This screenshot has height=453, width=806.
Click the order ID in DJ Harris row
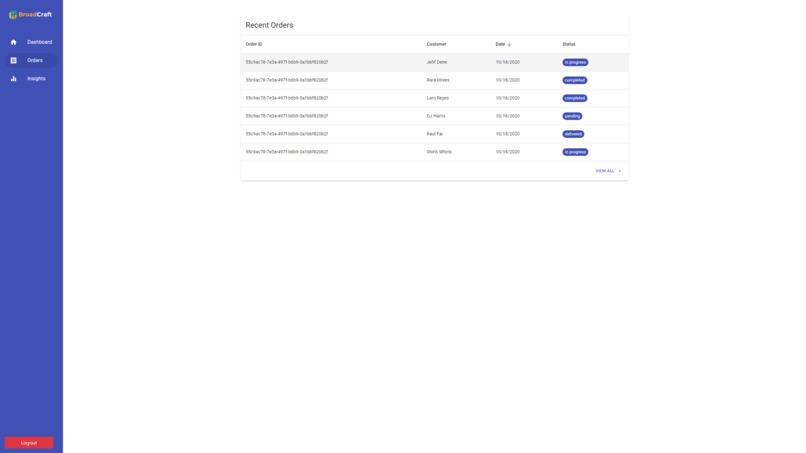pos(287,116)
